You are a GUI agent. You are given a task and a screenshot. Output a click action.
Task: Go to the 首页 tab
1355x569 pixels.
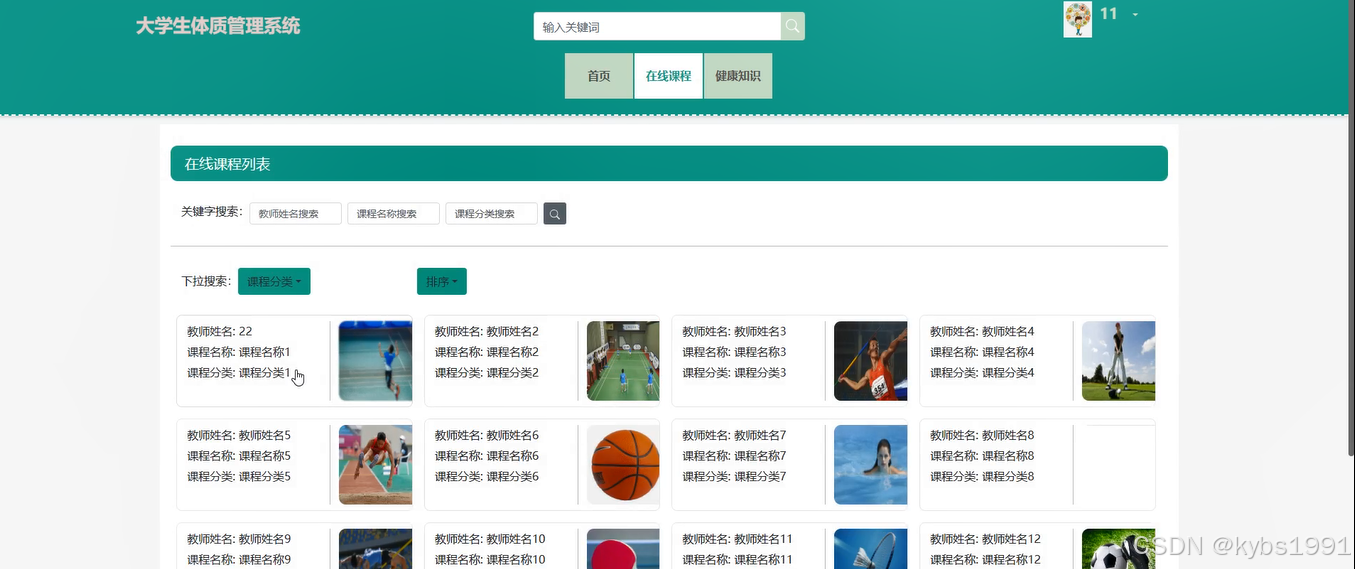(x=599, y=76)
